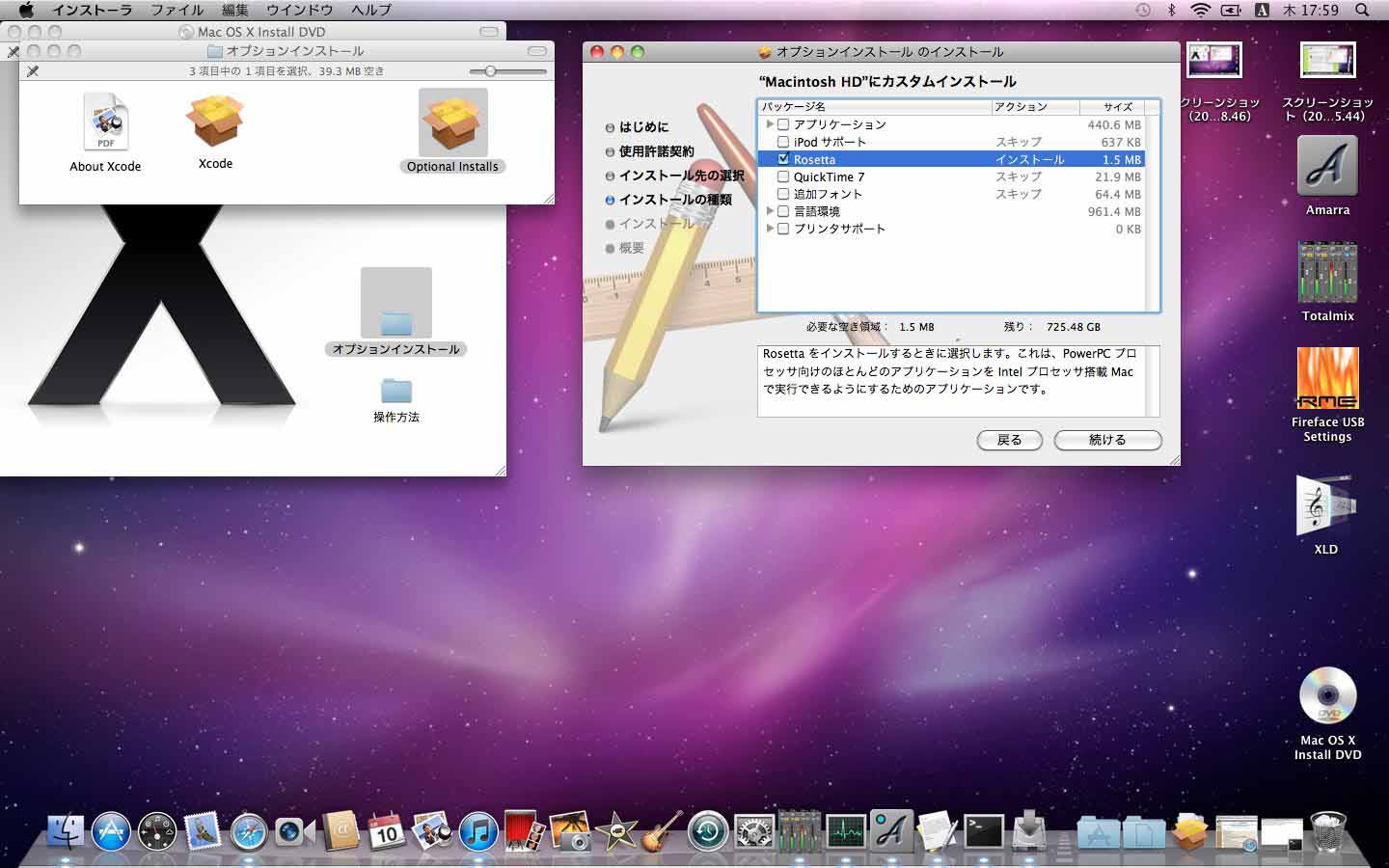Open the Trash in the Dock

[1328, 830]
